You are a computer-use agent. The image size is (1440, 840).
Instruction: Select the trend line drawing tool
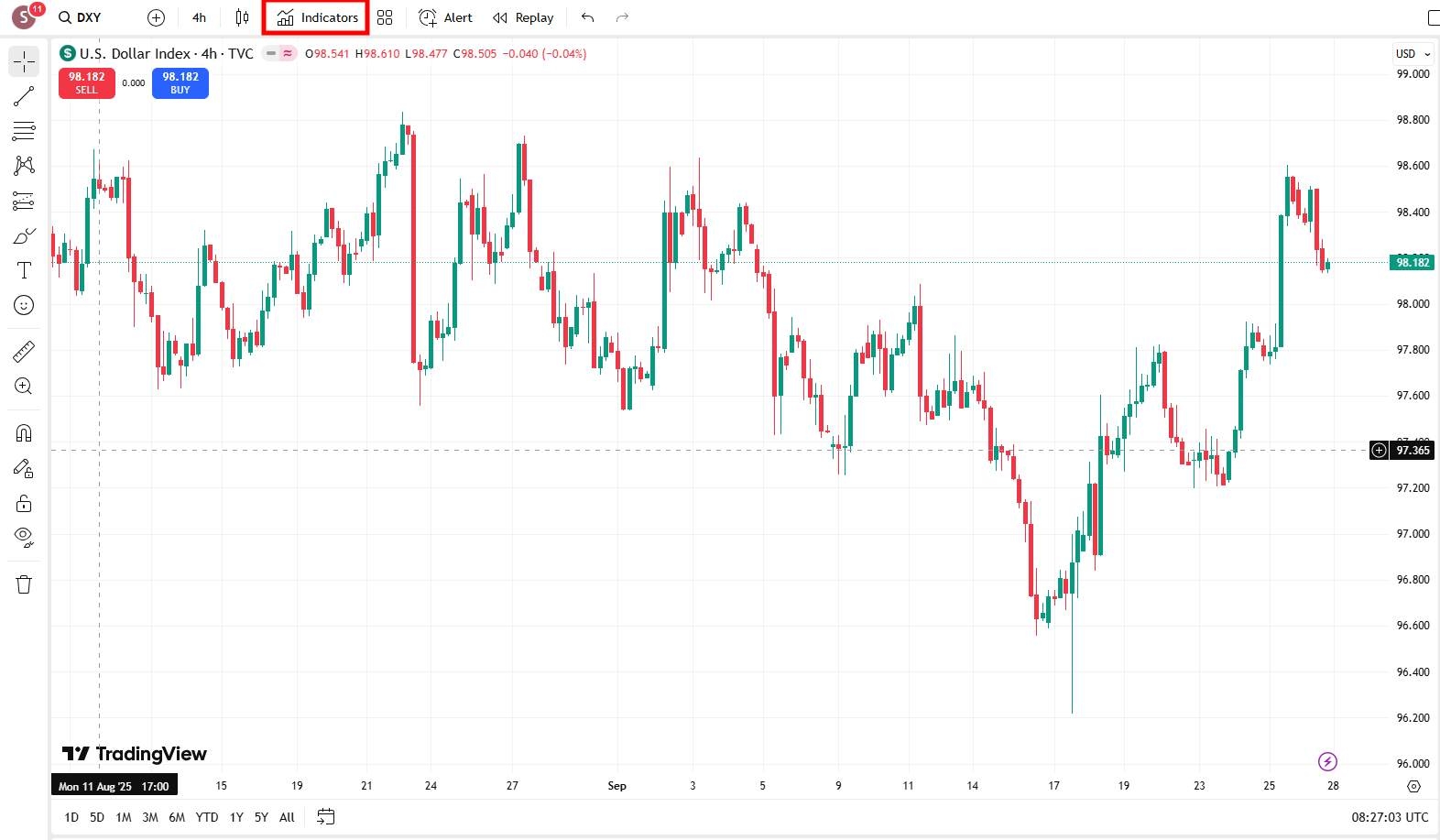click(24, 96)
